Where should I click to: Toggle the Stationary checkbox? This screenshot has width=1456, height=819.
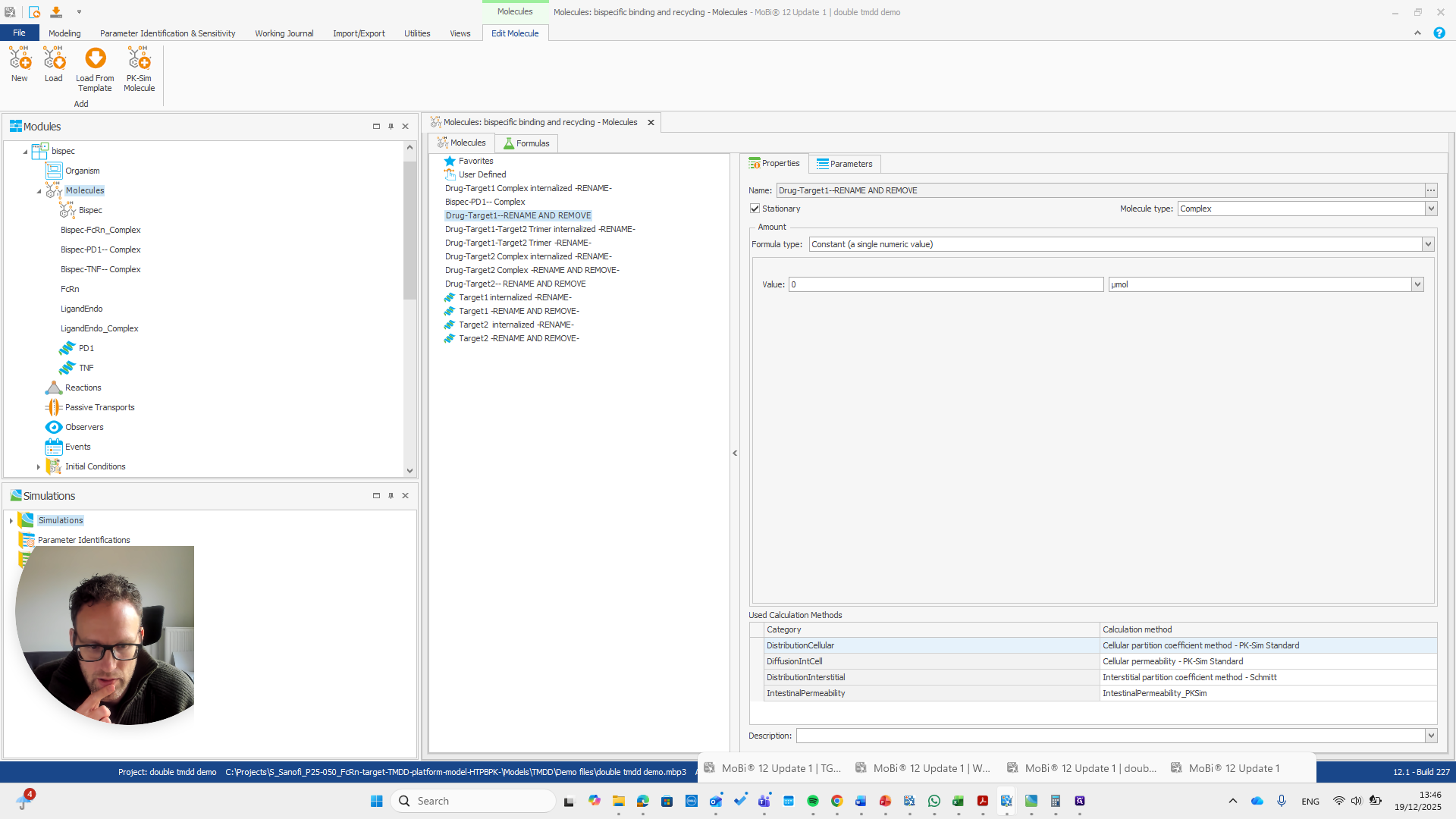755,209
